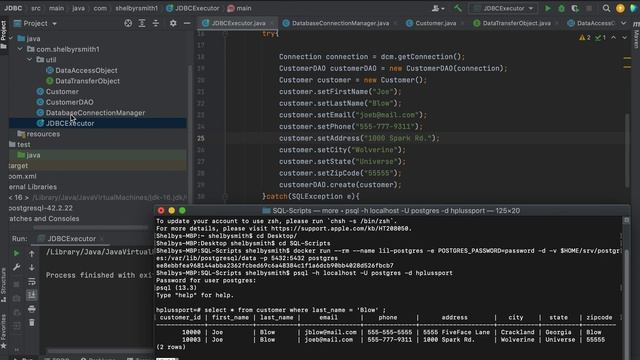This screenshot has width=640, height=360.
Task: Hide the Project tool window
Action: 187,23
